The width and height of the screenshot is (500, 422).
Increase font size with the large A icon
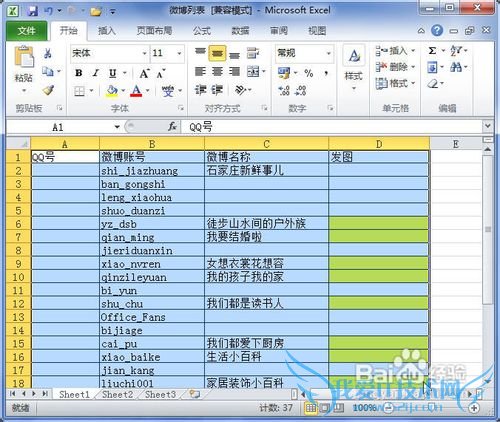click(x=144, y=73)
